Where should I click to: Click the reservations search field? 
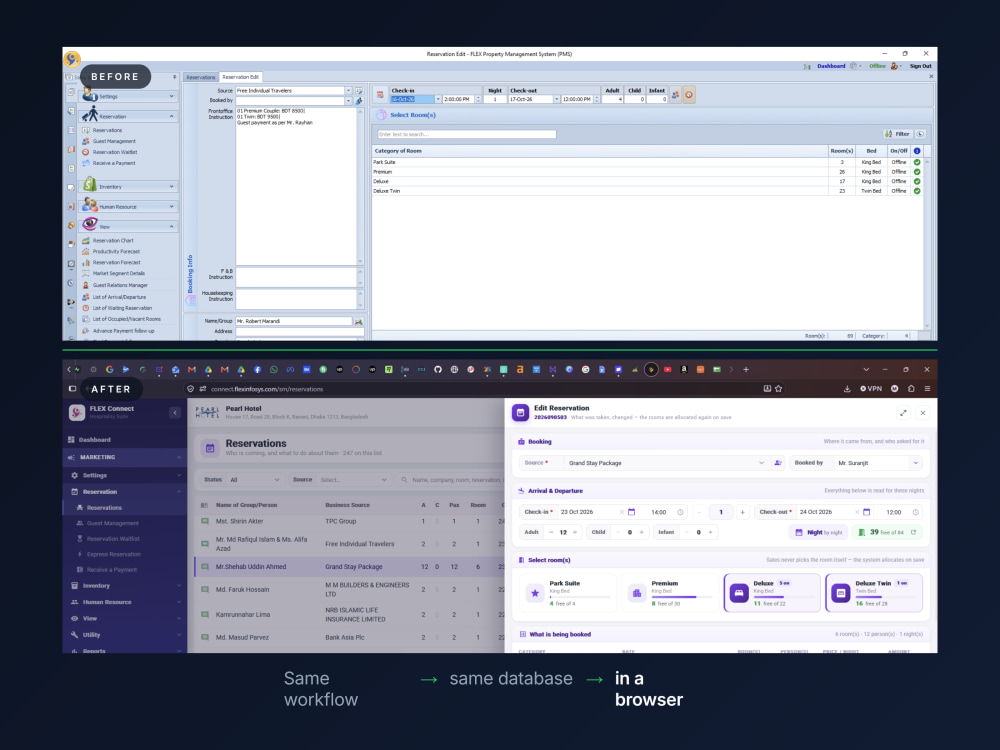[450, 480]
